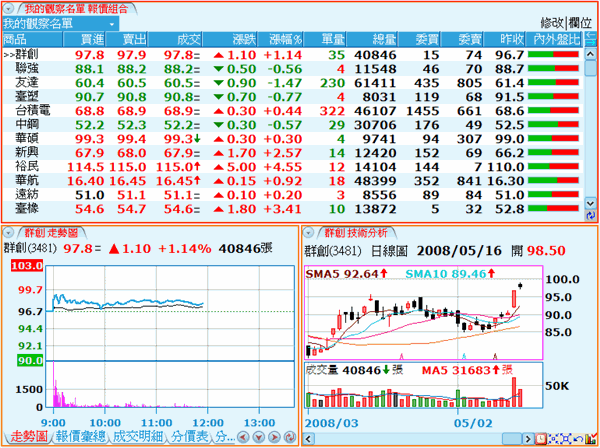The image size is (600, 448).
Task: Click the watchlist vertical scrollbar down arrow
Action: [592, 215]
